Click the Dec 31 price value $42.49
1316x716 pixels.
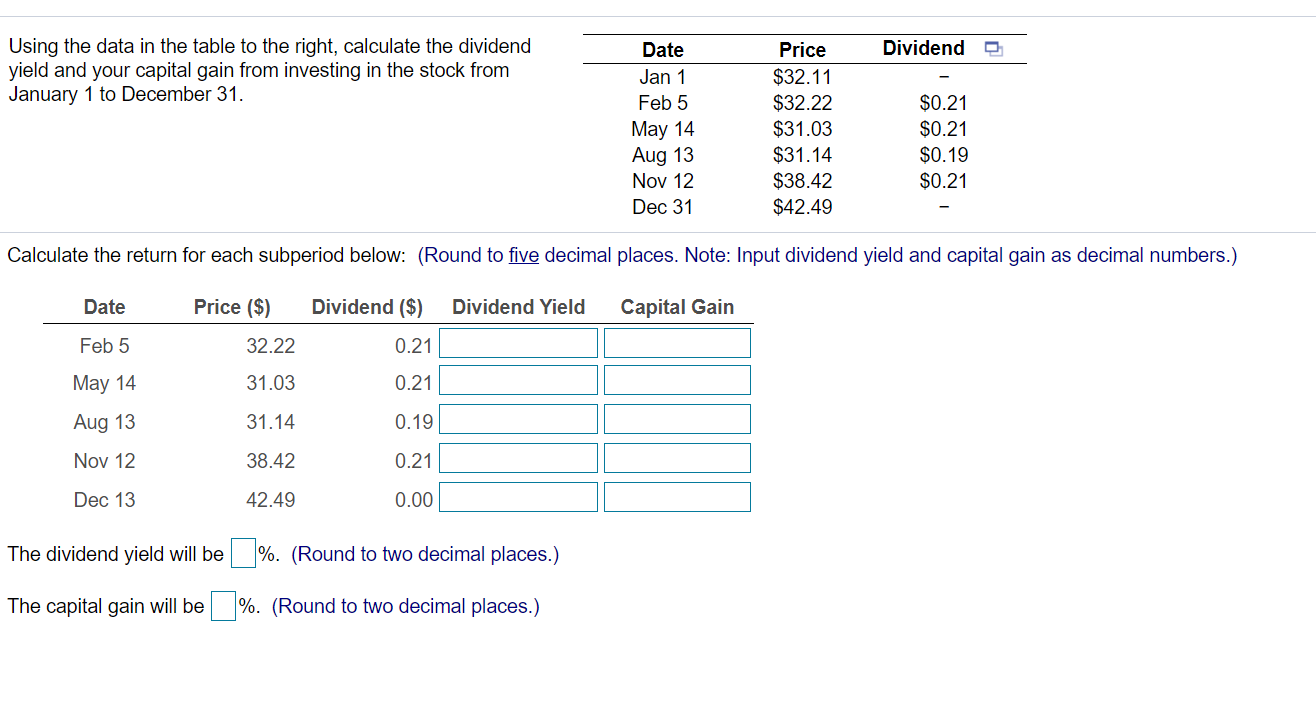pyautogui.click(x=801, y=207)
